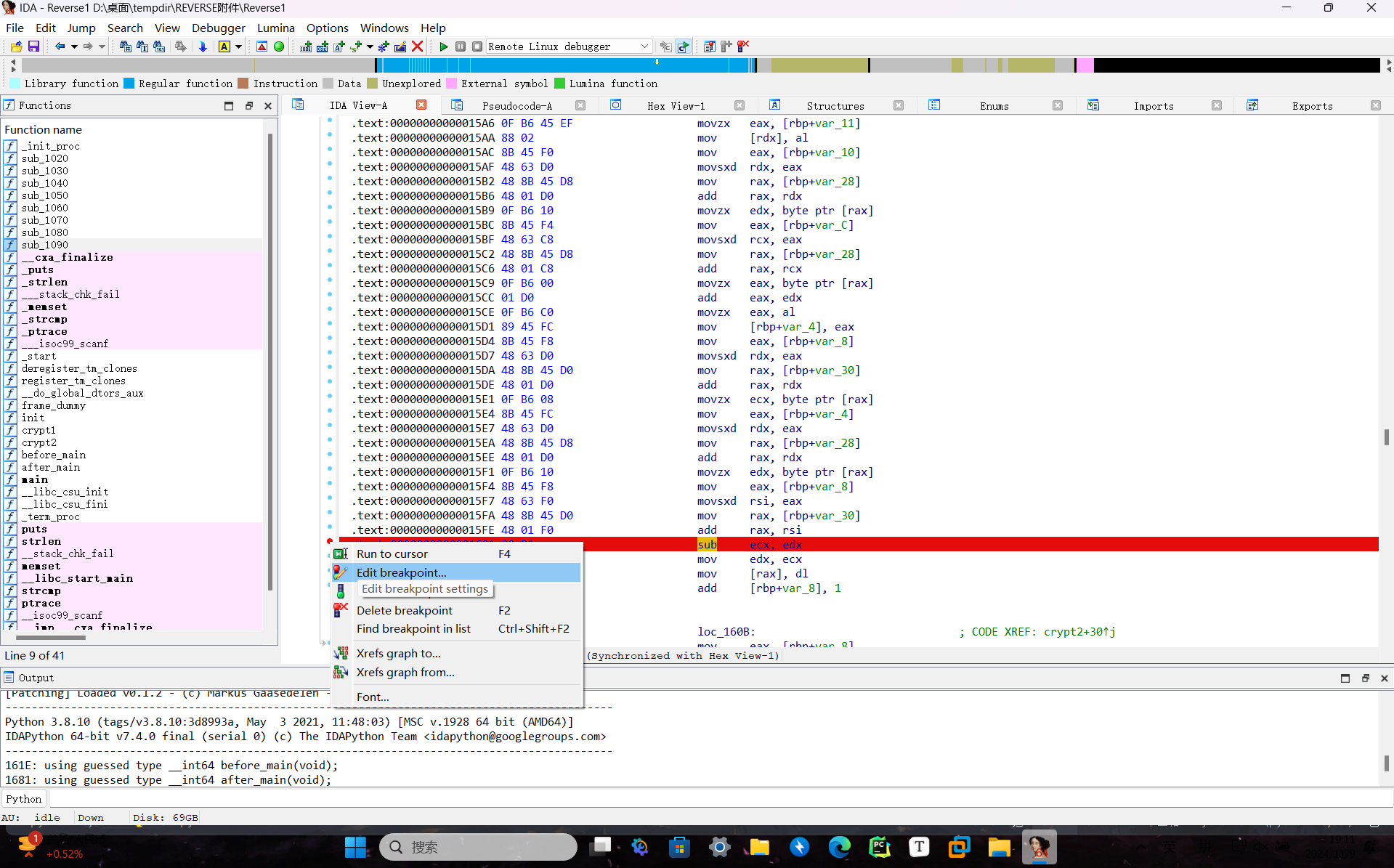Expand the color tool dropdown arrow

pyautogui.click(x=238, y=46)
